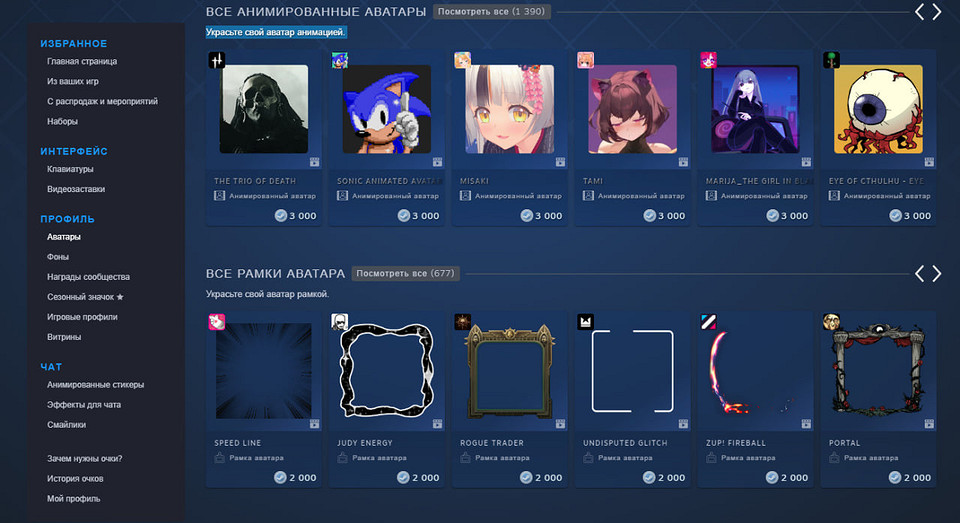This screenshot has width=960, height=523.
Task: Go to next avatar frames page
Action: (937, 274)
